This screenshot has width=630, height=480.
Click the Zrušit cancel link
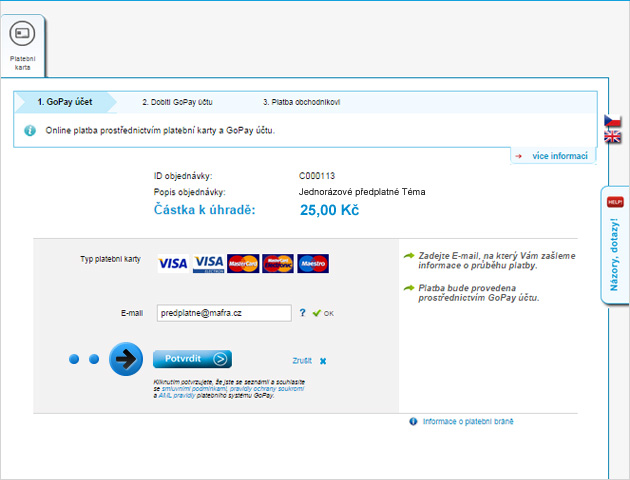[x=302, y=360]
